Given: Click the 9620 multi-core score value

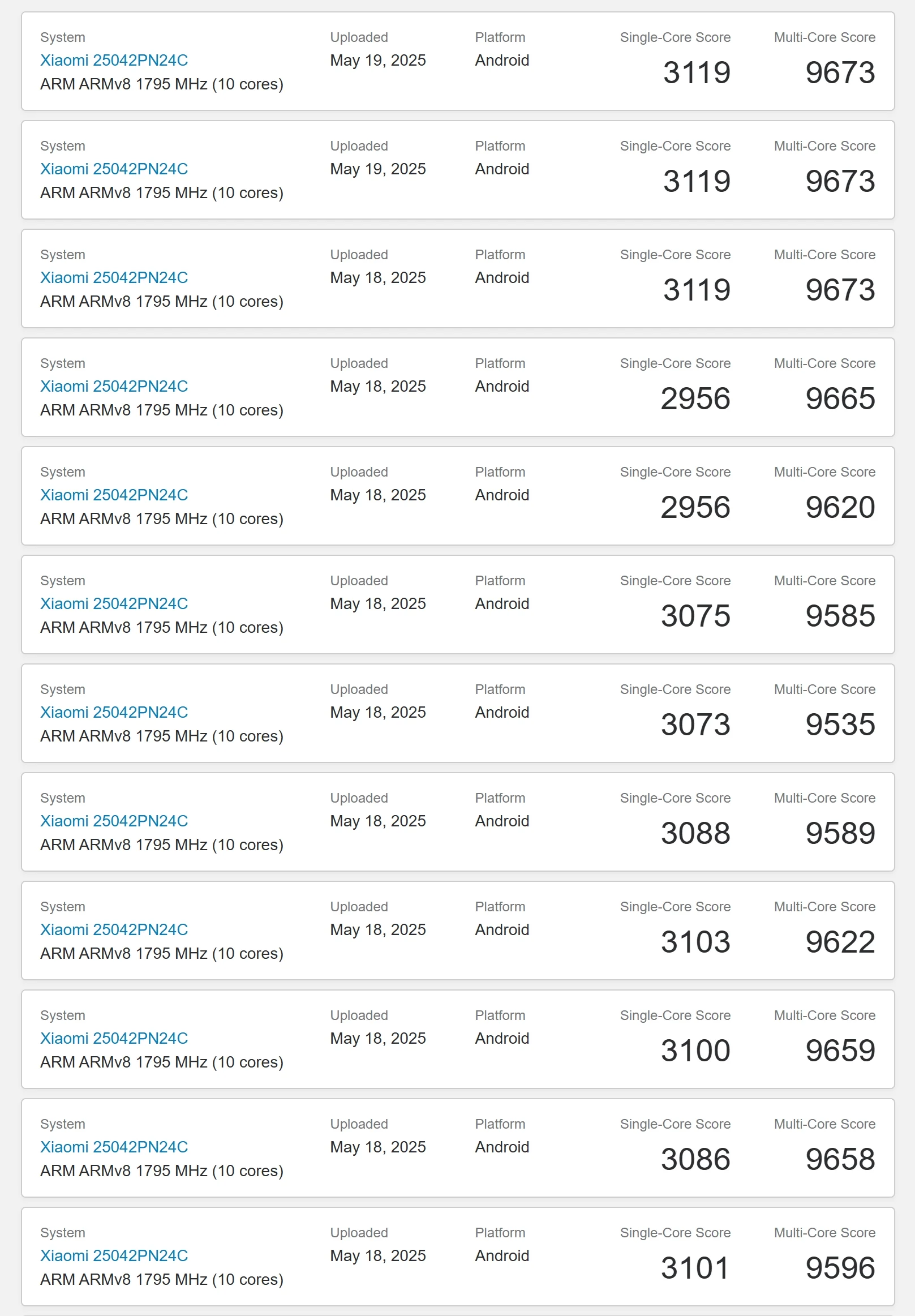Looking at the screenshot, I should coord(840,507).
